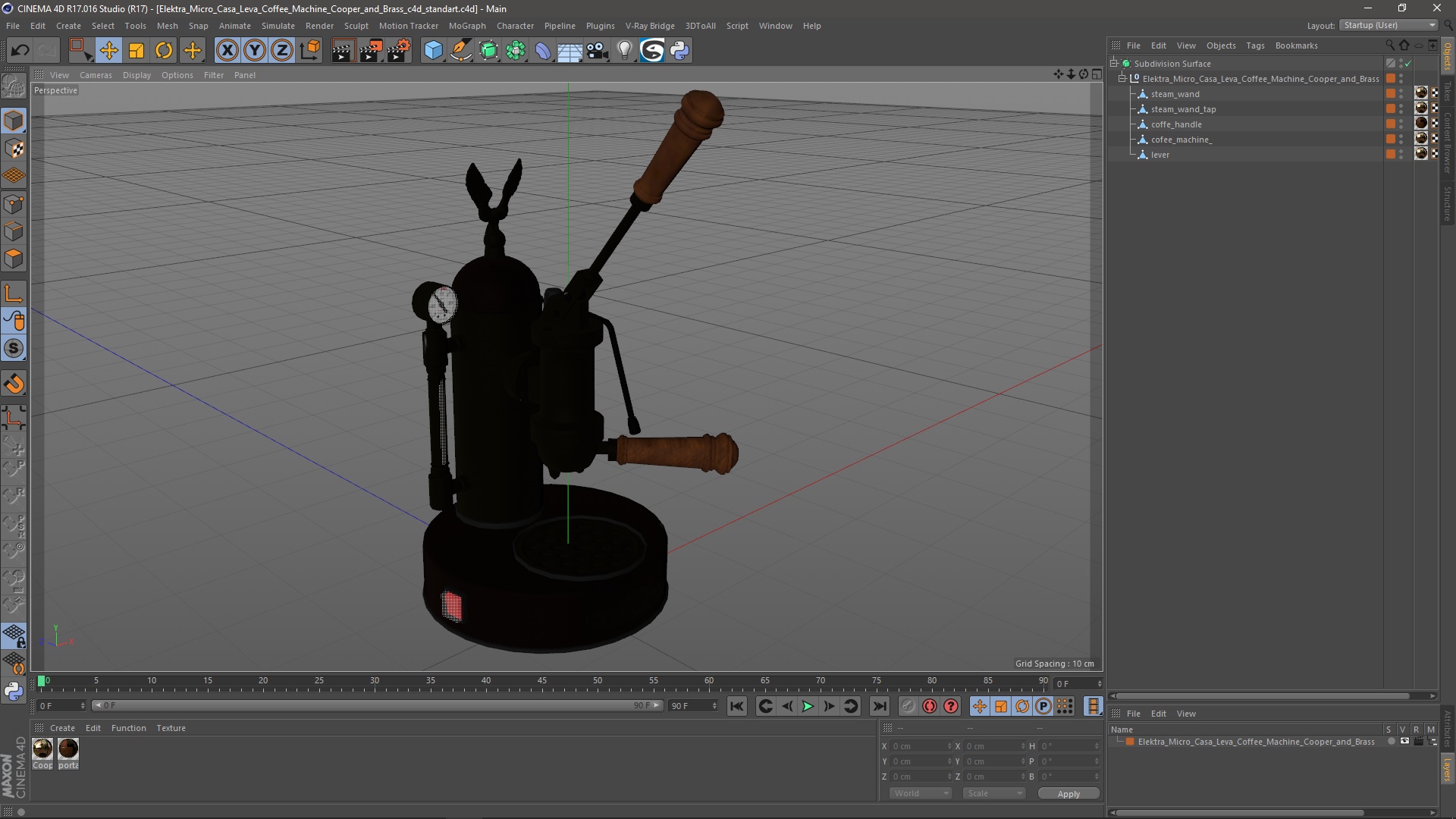
Task: Add a Camera object from toolbar
Action: pyautogui.click(x=597, y=51)
